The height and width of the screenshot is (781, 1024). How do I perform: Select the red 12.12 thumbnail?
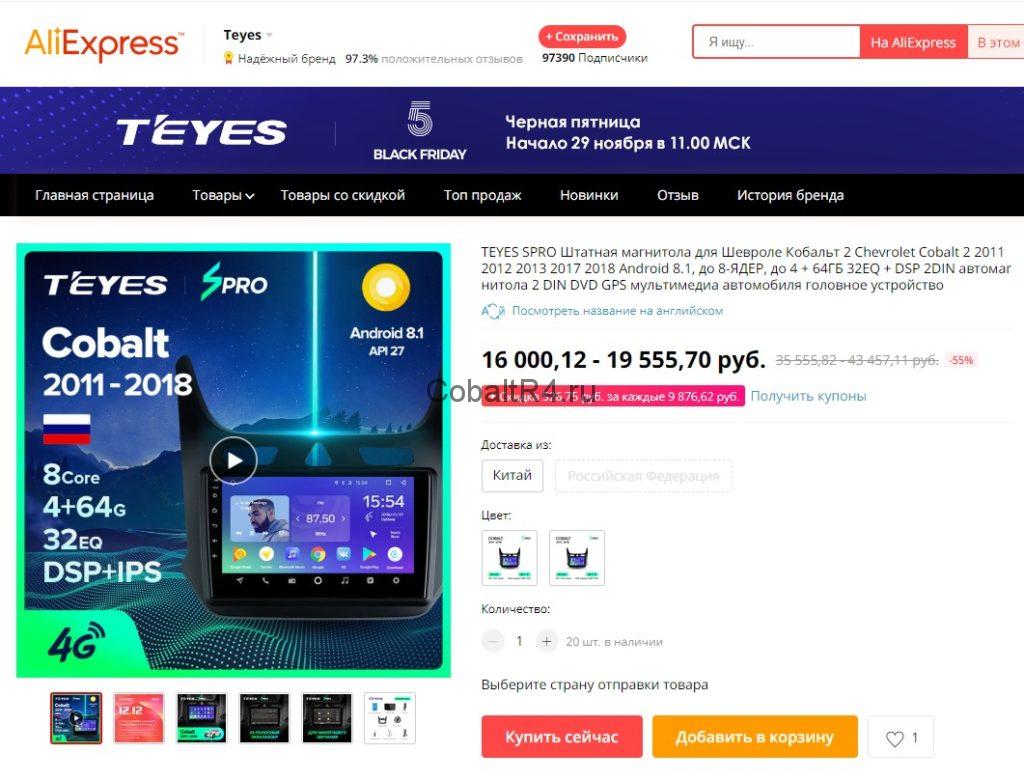click(138, 718)
